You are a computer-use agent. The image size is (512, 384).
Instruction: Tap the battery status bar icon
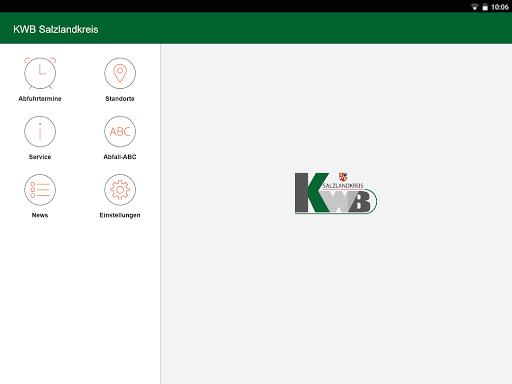click(485, 7)
